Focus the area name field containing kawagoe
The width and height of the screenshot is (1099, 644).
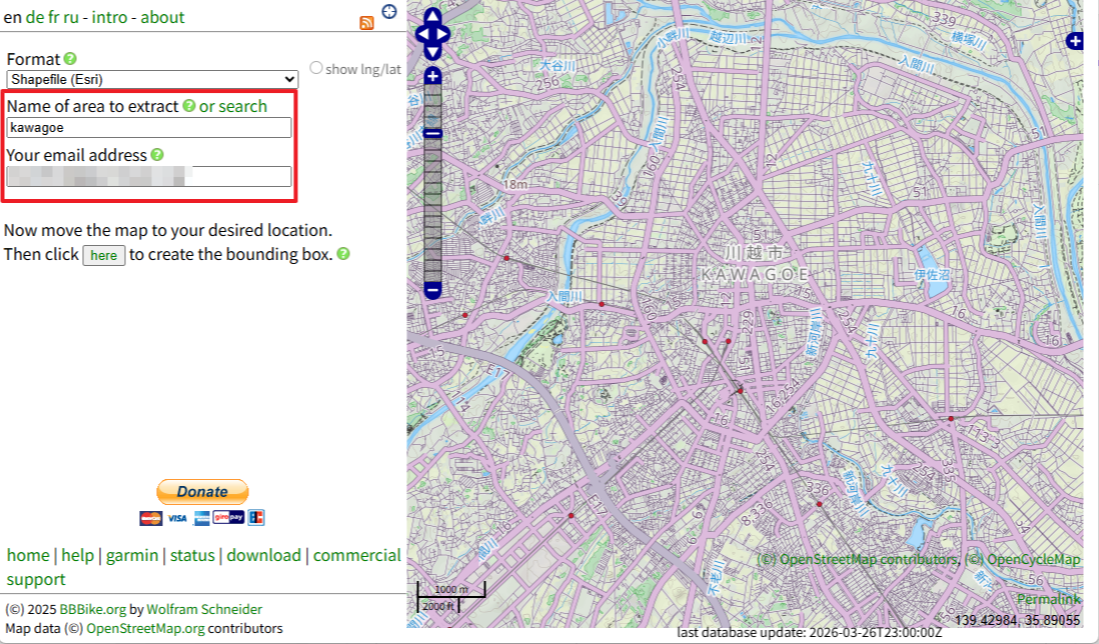tap(149, 127)
